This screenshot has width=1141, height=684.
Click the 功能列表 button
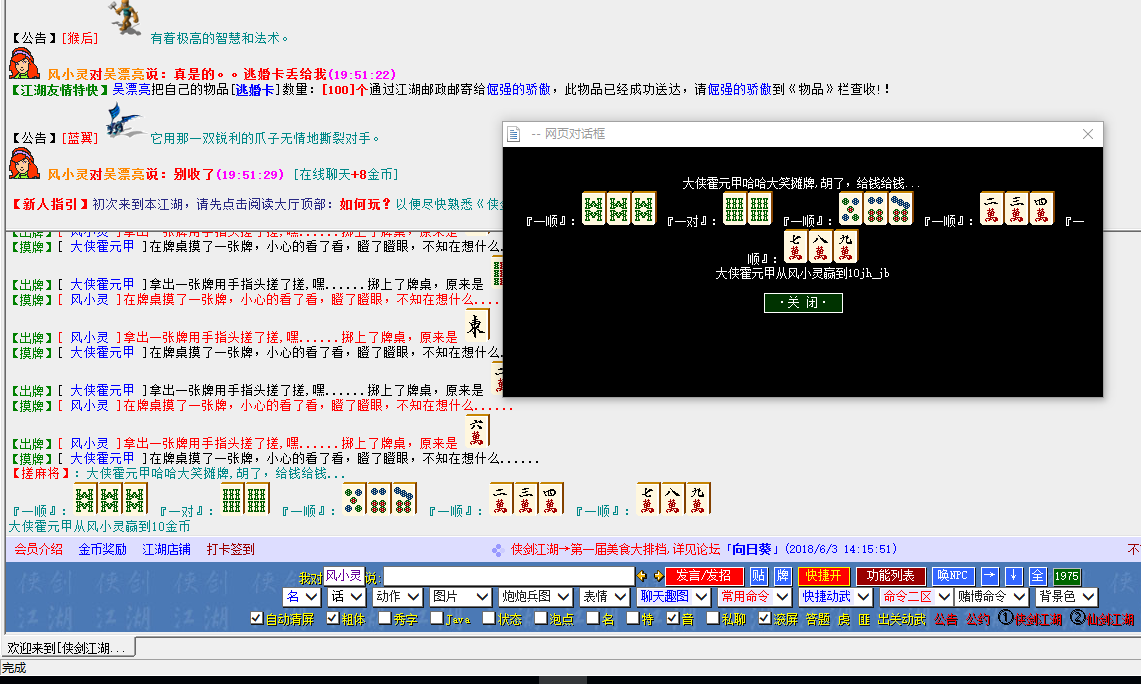(x=891, y=576)
